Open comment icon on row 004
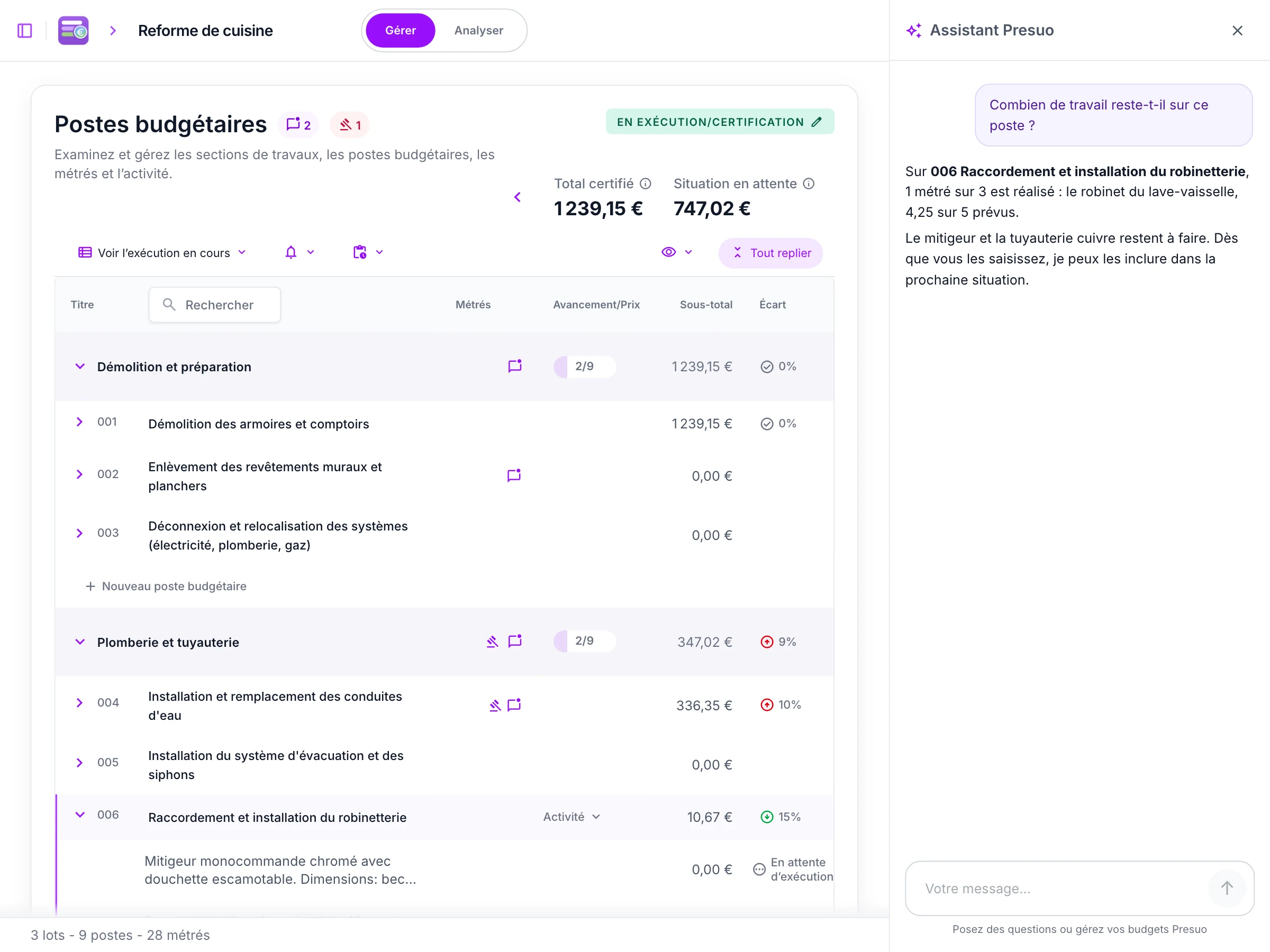Image resolution: width=1270 pixels, height=952 pixels. point(514,704)
